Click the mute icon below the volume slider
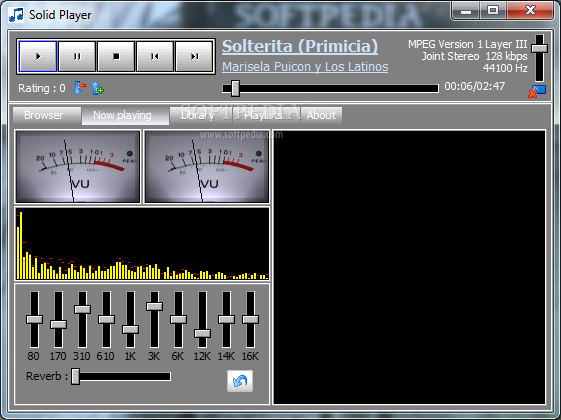The height and width of the screenshot is (420, 561). [537, 92]
